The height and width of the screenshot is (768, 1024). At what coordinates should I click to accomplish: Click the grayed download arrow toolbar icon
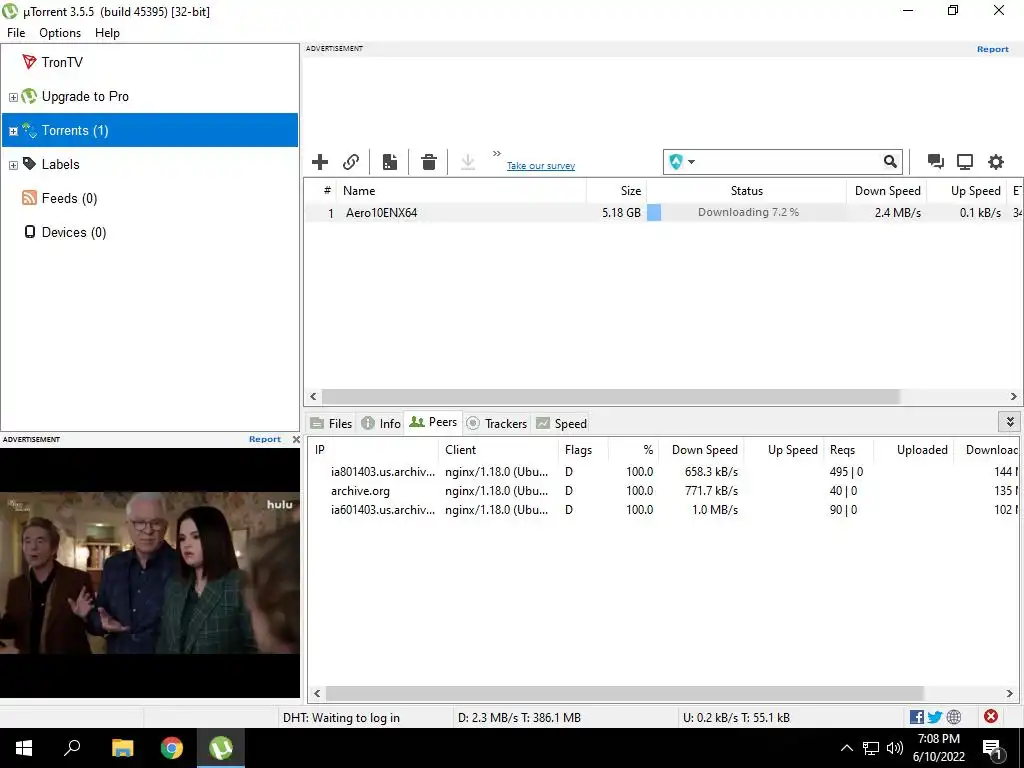[x=468, y=162]
